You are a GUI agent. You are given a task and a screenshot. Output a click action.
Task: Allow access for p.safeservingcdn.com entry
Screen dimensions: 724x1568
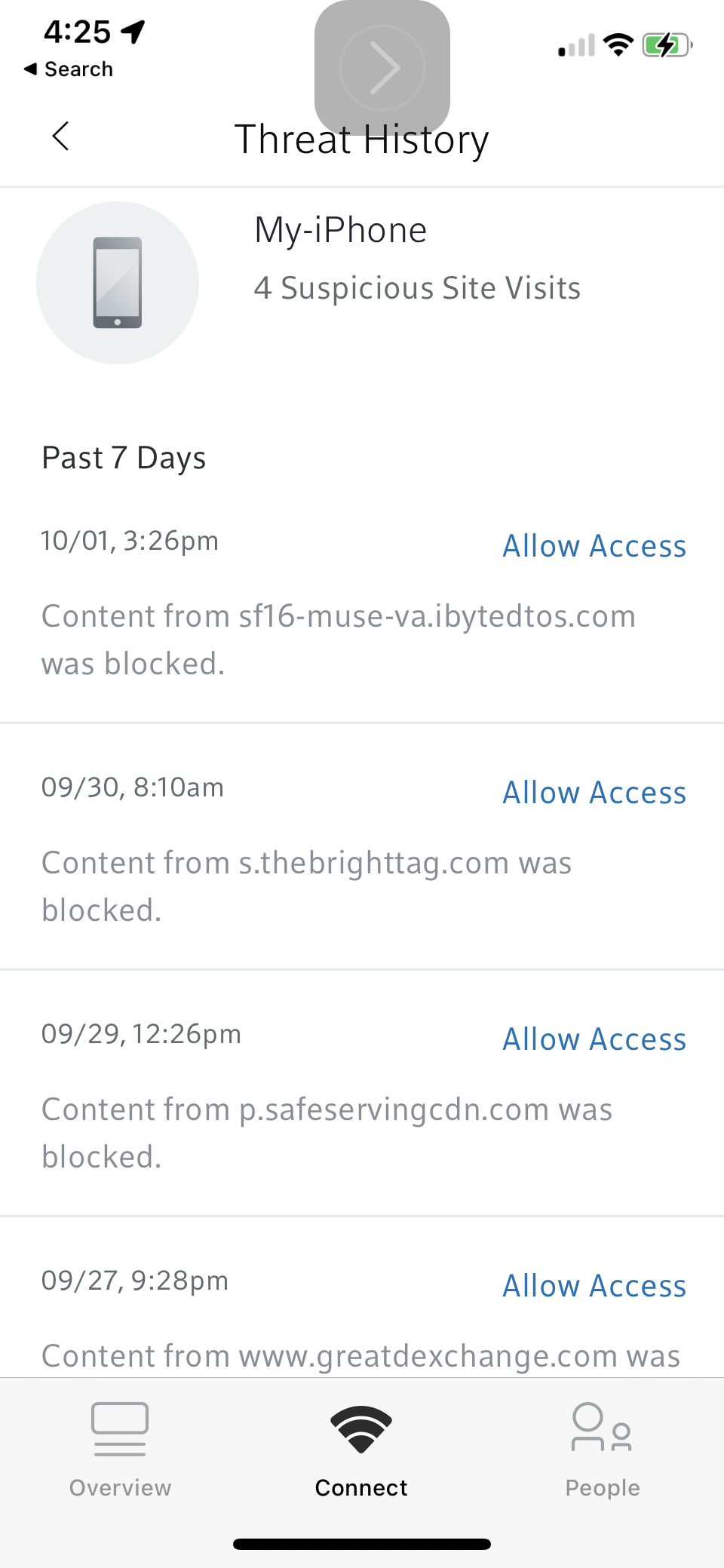[594, 1039]
